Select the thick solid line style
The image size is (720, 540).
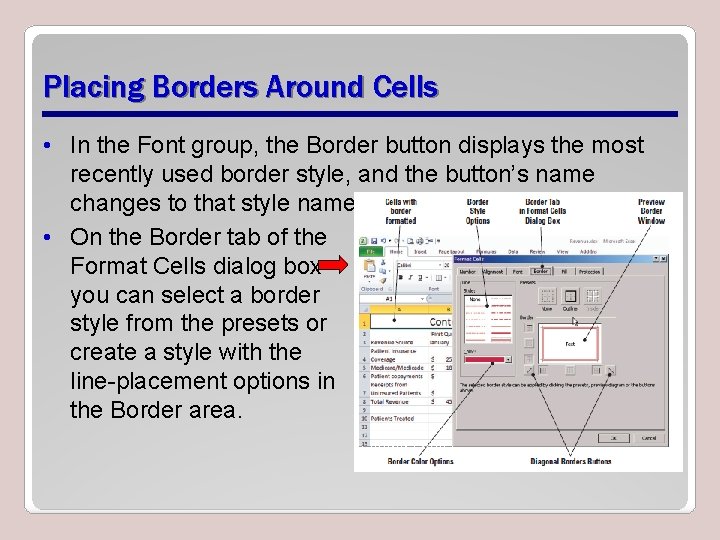click(x=501, y=332)
